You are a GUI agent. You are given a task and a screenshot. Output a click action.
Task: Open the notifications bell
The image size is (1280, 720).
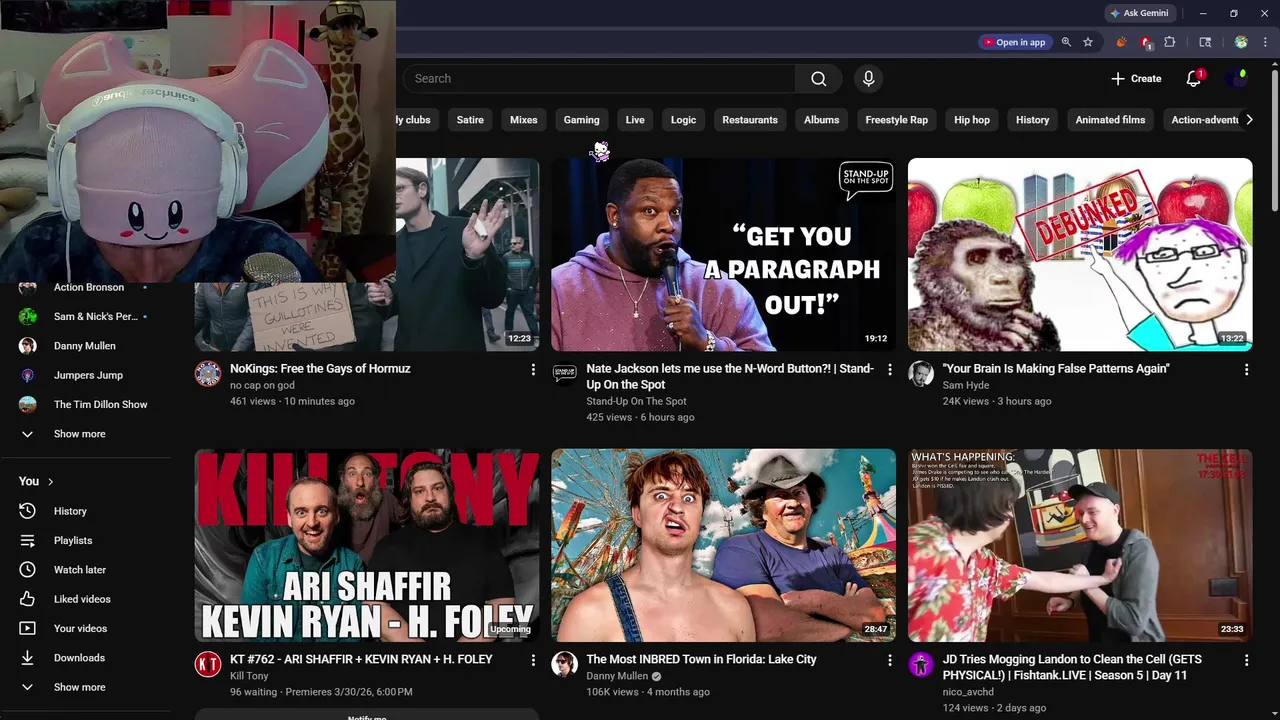click(x=1193, y=79)
